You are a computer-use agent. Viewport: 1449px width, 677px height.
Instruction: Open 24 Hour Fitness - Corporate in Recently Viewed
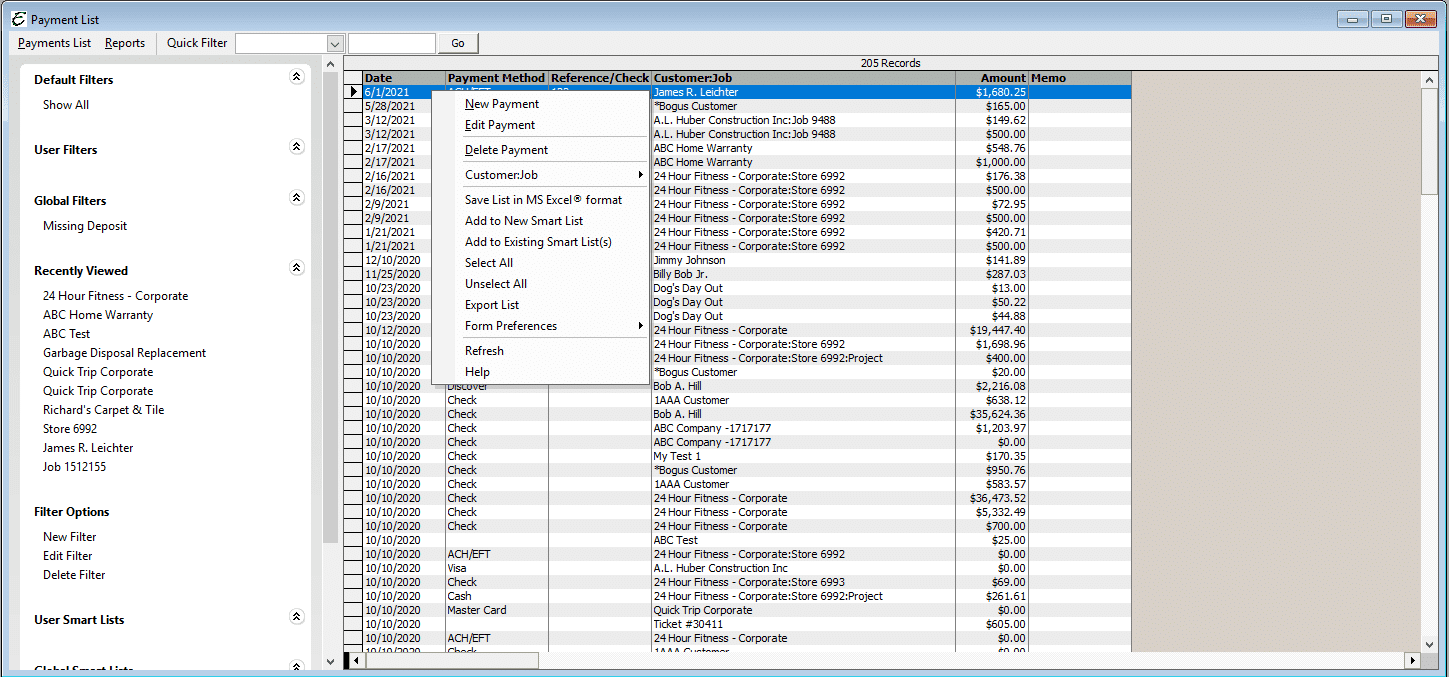click(x=115, y=296)
